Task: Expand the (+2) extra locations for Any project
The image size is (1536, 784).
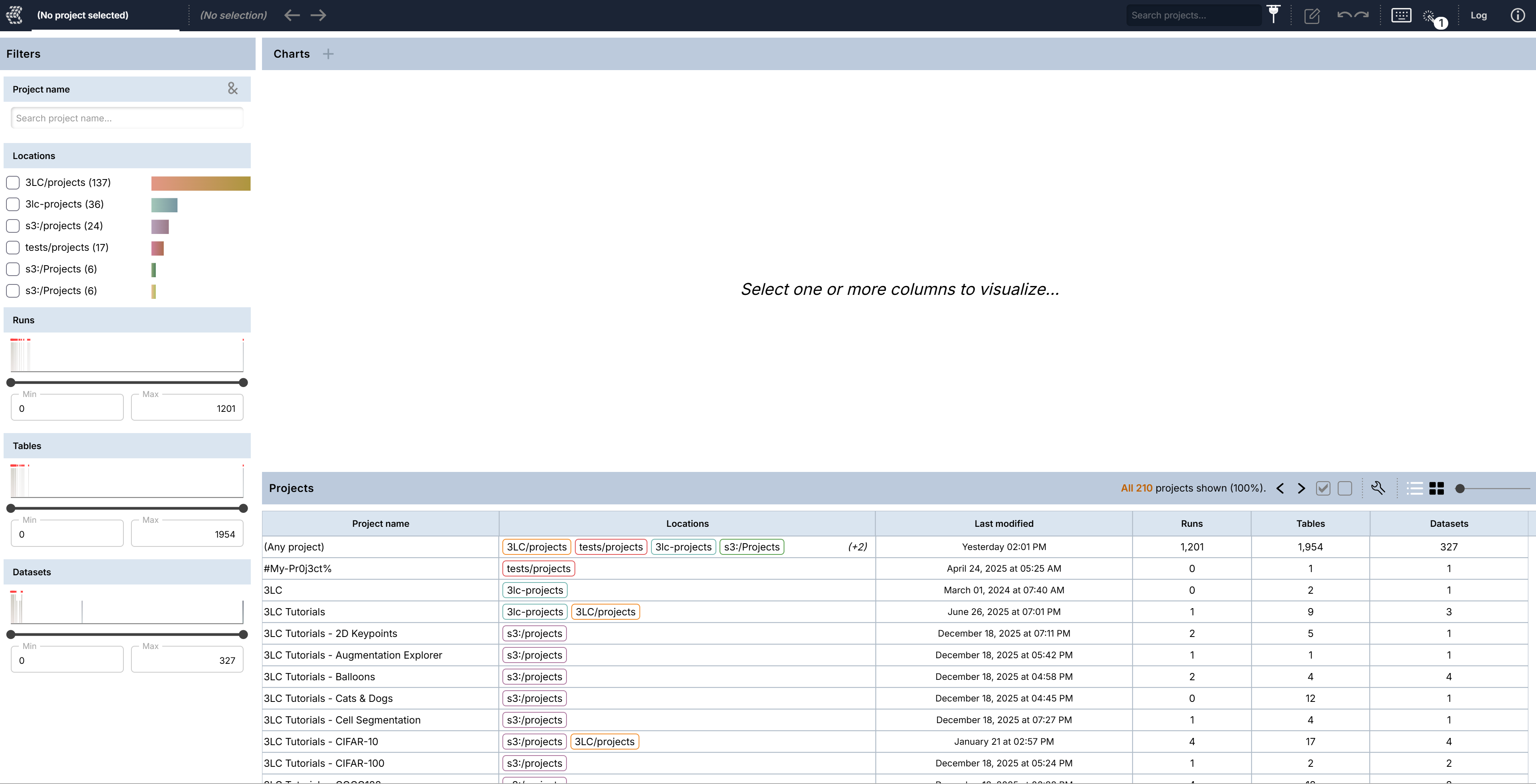Action: [x=857, y=547]
